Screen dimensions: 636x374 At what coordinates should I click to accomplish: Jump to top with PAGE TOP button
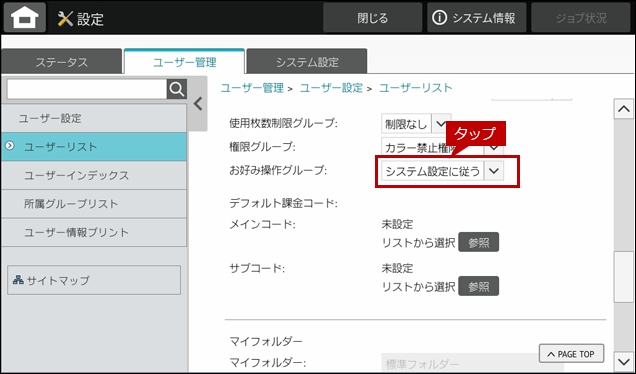(x=571, y=354)
